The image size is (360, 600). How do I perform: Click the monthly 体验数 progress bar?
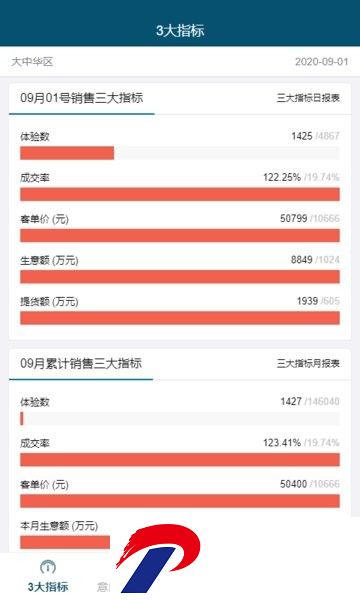coord(180,419)
